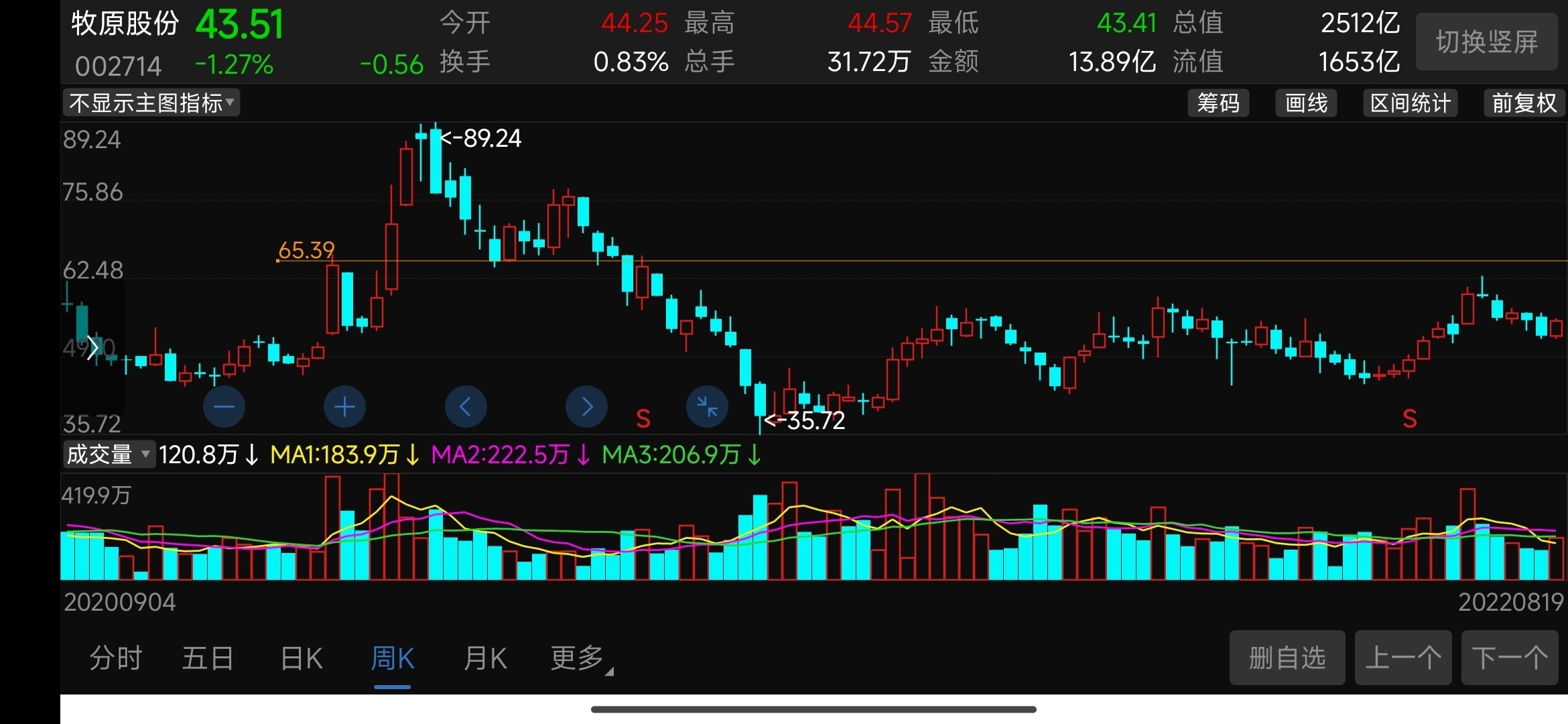
Task: Click the 89.24 high price marker
Action: point(480,138)
